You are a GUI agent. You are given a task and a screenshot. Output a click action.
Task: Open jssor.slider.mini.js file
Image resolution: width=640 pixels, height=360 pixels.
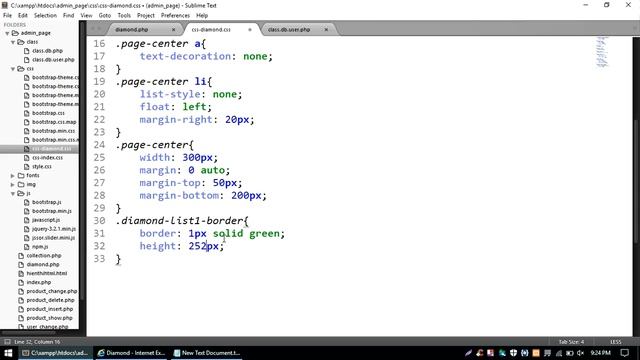(53, 238)
